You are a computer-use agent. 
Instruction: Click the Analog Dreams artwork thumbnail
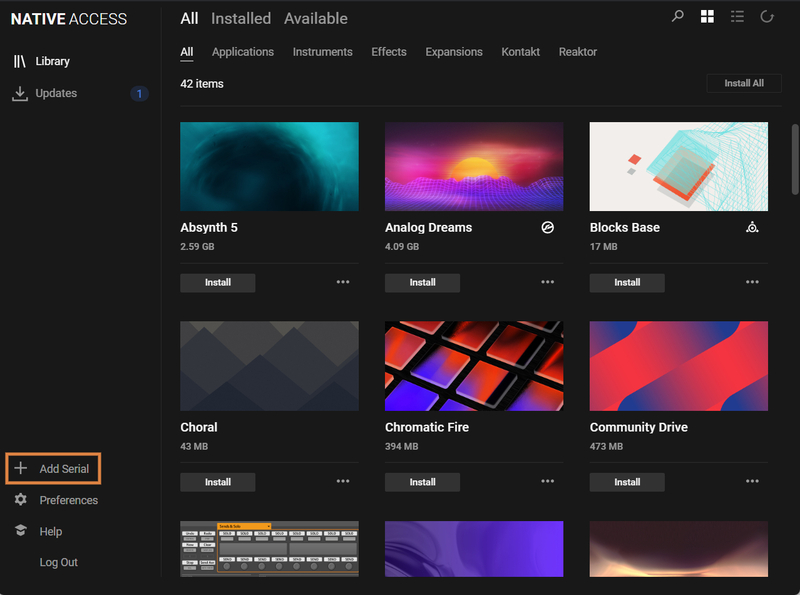point(474,166)
